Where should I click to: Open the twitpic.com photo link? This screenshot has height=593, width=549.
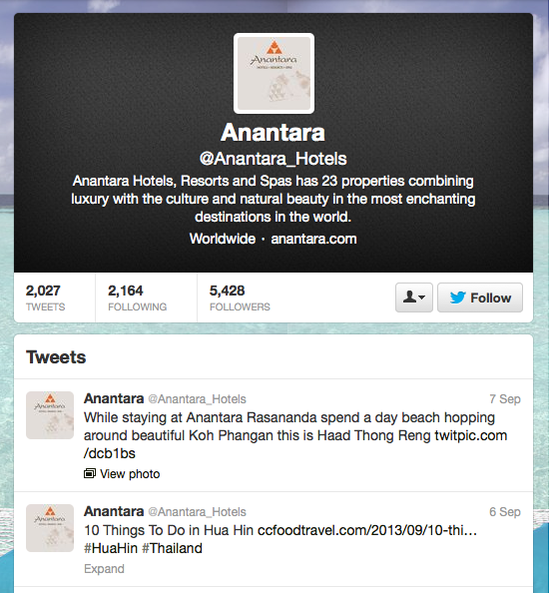295,444
